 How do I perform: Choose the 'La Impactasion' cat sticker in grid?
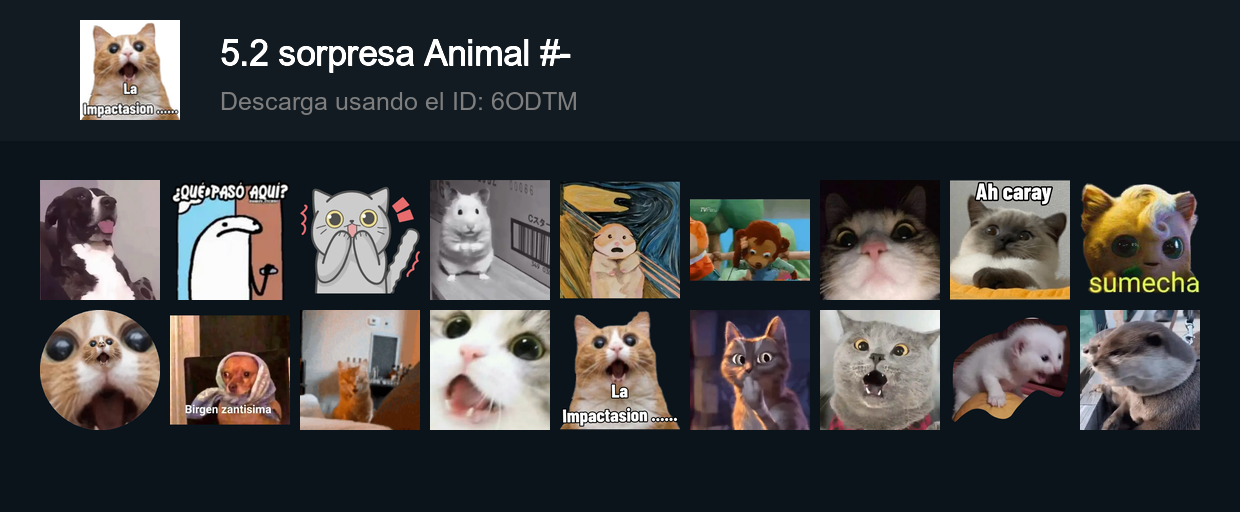pos(620,370)
